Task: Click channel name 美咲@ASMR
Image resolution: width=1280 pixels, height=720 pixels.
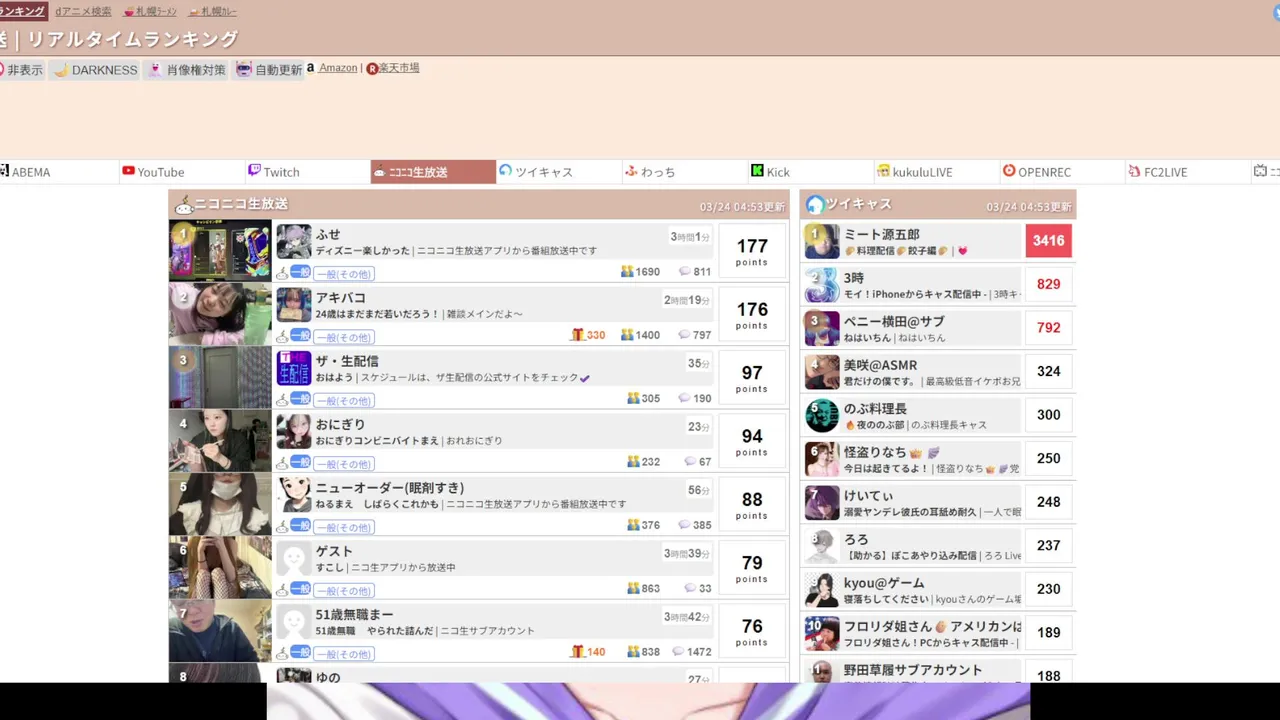Action: coord(880,365)
